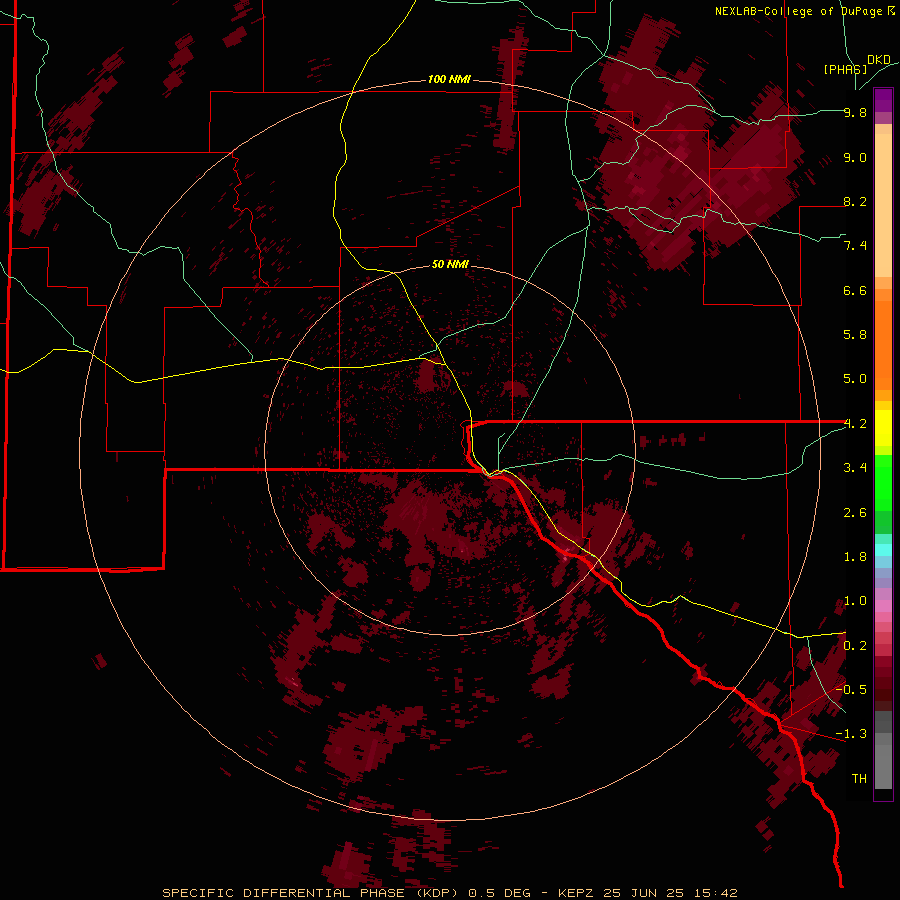The height and width of the screenshot is (900, 900).
Task: Click the TH threshold label
Action: (859, 778)
